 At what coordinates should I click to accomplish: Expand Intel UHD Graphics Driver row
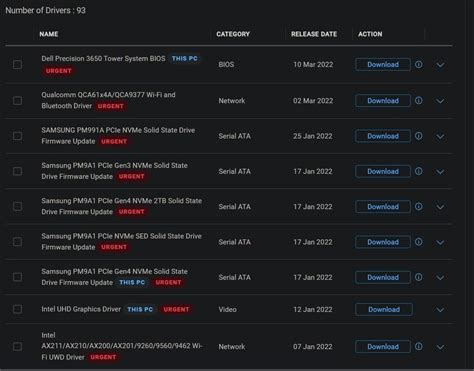440,310
